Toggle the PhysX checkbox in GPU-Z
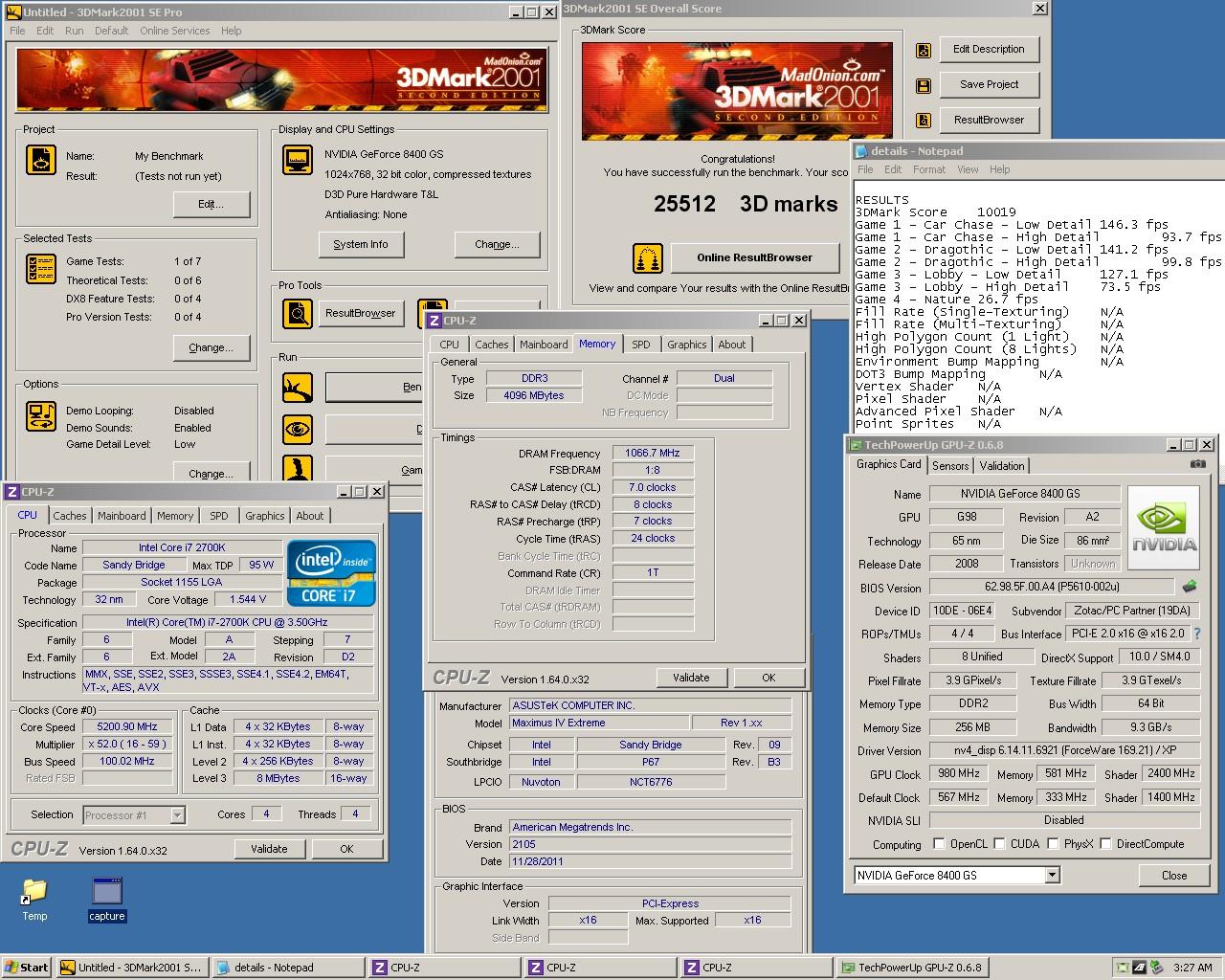 pos(1054,844)
